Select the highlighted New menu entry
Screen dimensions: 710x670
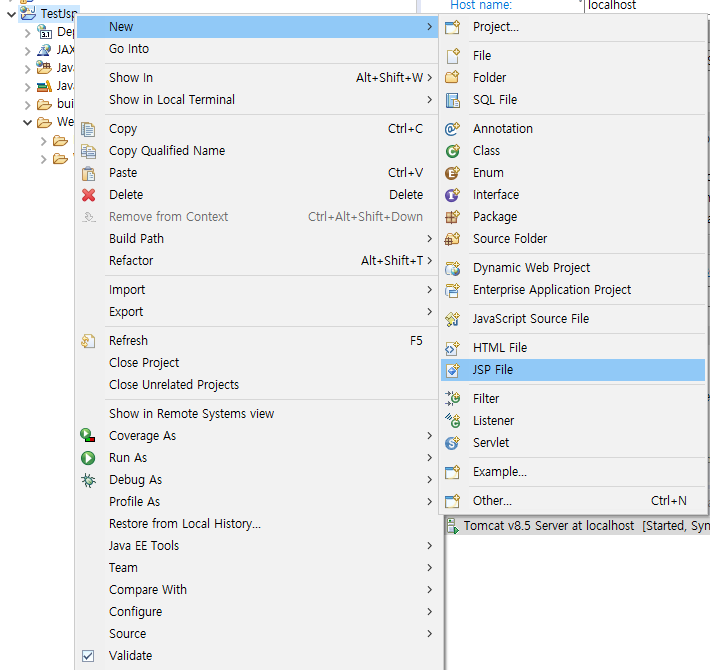pos(257,27)
